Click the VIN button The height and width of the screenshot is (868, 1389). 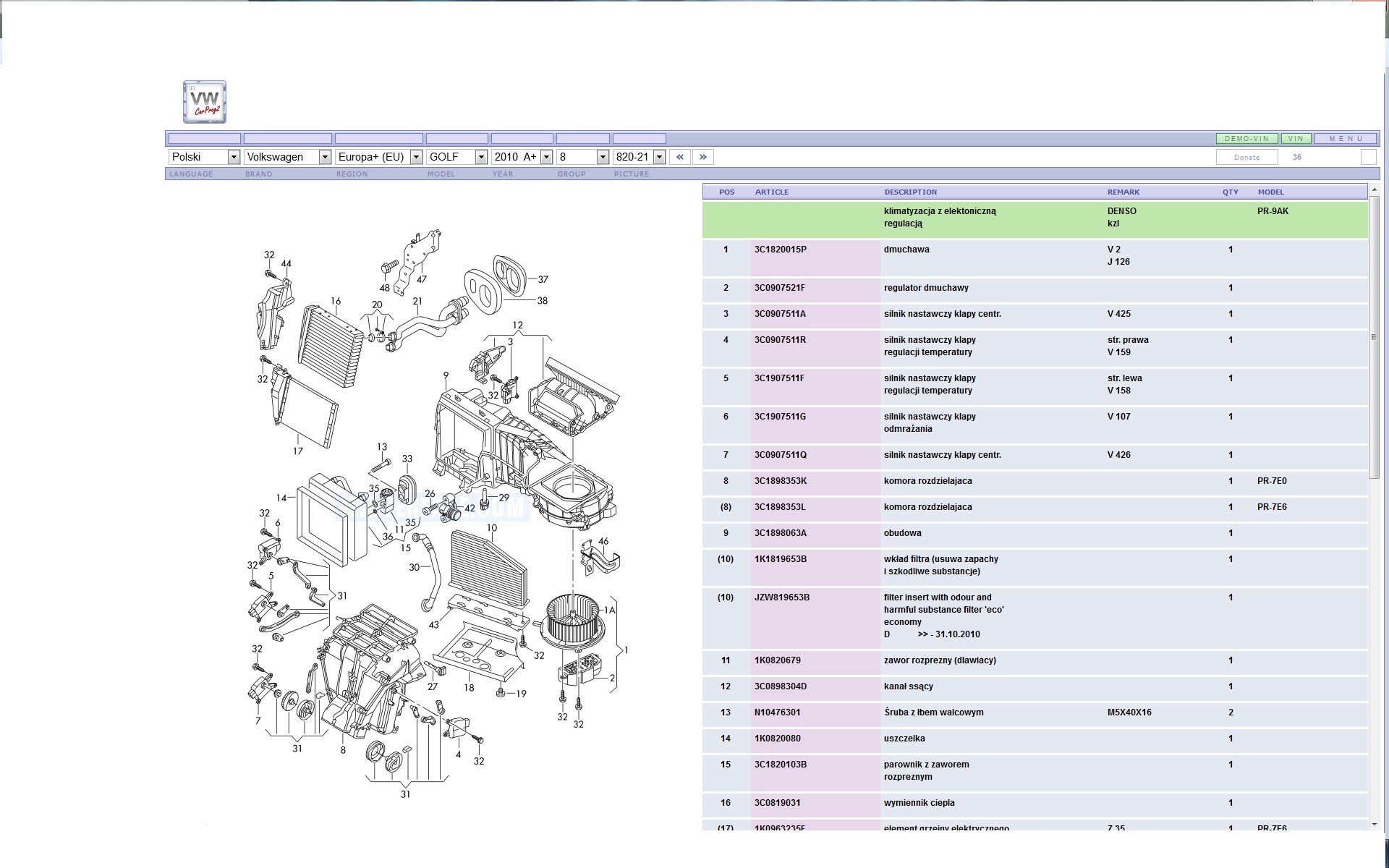pos(1296,138)
